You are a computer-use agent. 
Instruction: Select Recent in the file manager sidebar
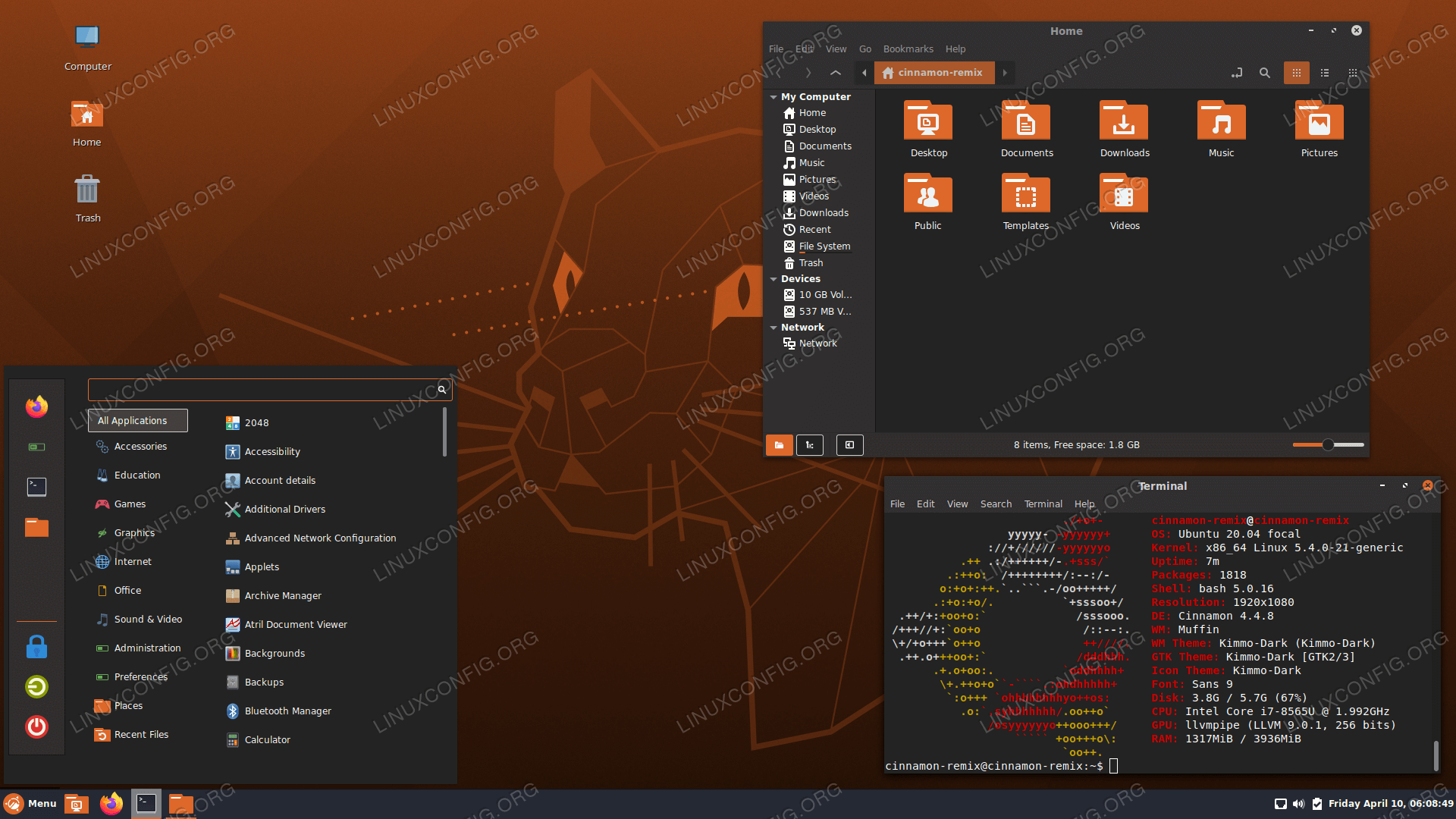click(814, 230)
